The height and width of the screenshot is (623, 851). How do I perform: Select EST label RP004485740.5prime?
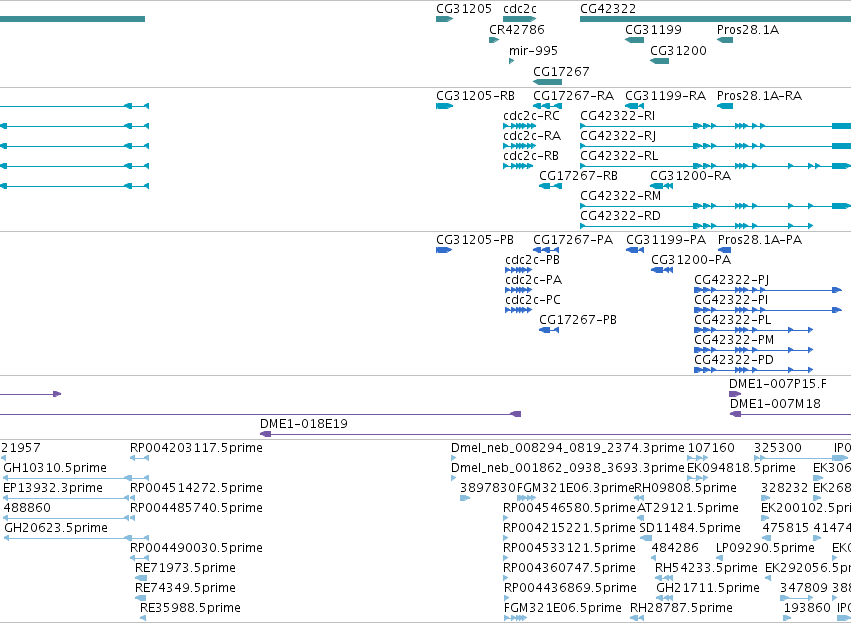pos(196,509)
